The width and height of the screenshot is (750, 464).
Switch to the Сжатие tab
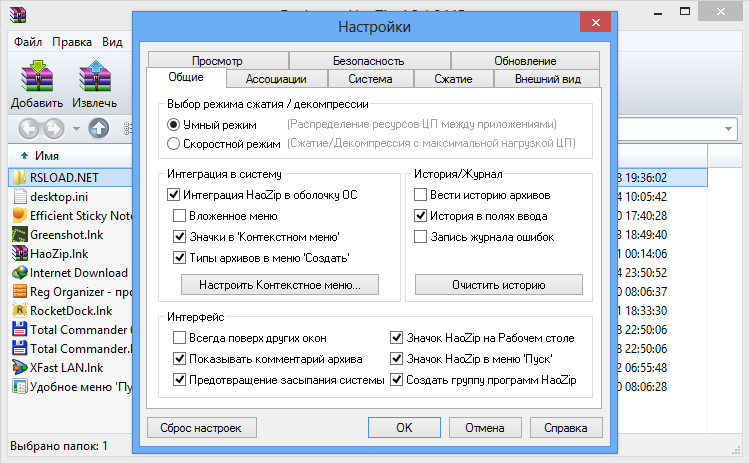[x=453, y=79]
